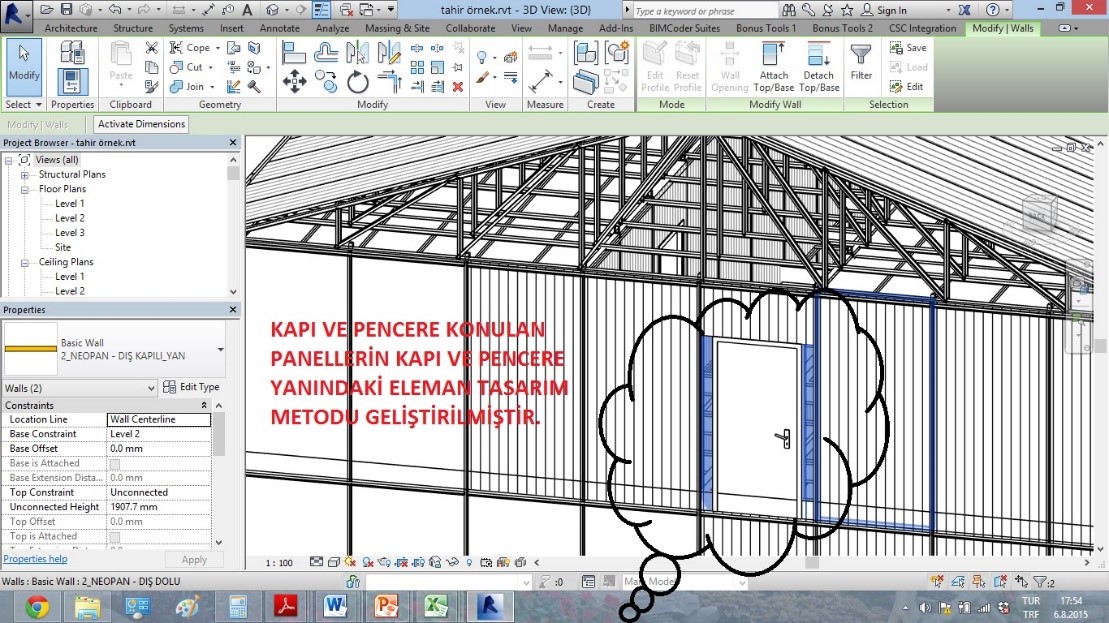Click the Edit Type button
This screenshot has width=1109, height=623.
click(192, 387)
